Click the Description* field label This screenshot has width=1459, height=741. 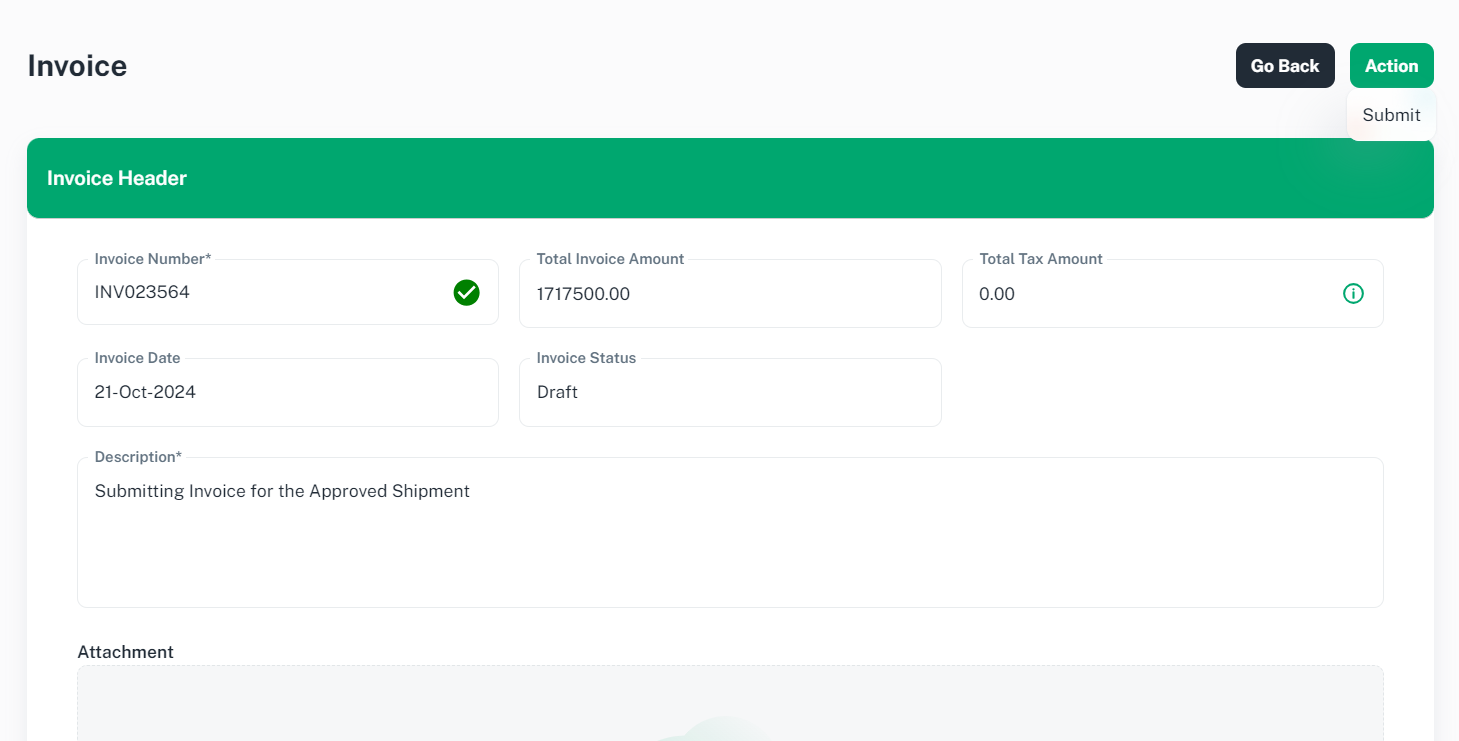pos(138,457)
